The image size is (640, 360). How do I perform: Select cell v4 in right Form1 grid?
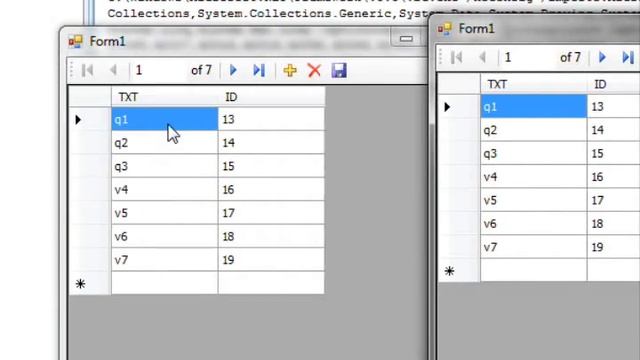(x=533, y=177)
